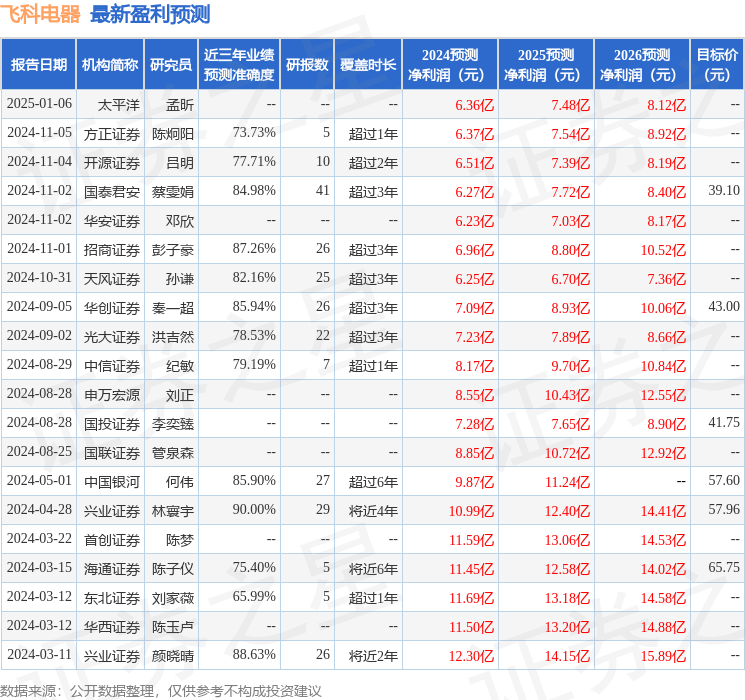This screenshot has height=700, width=745.
Task: Select institution 太平洋
Action: click(119, 105)
